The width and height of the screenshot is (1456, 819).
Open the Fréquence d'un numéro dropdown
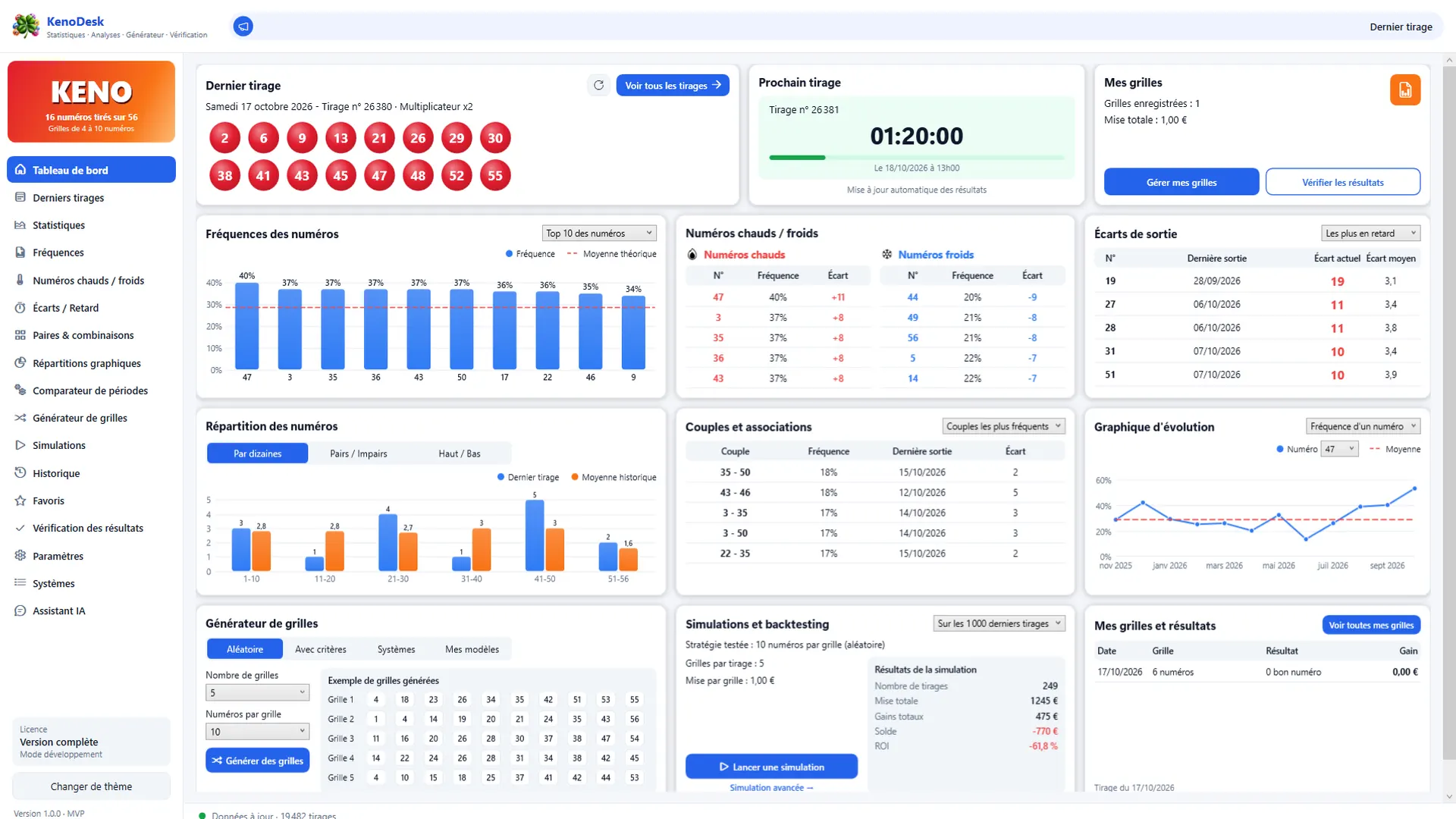pos(1363,426)
